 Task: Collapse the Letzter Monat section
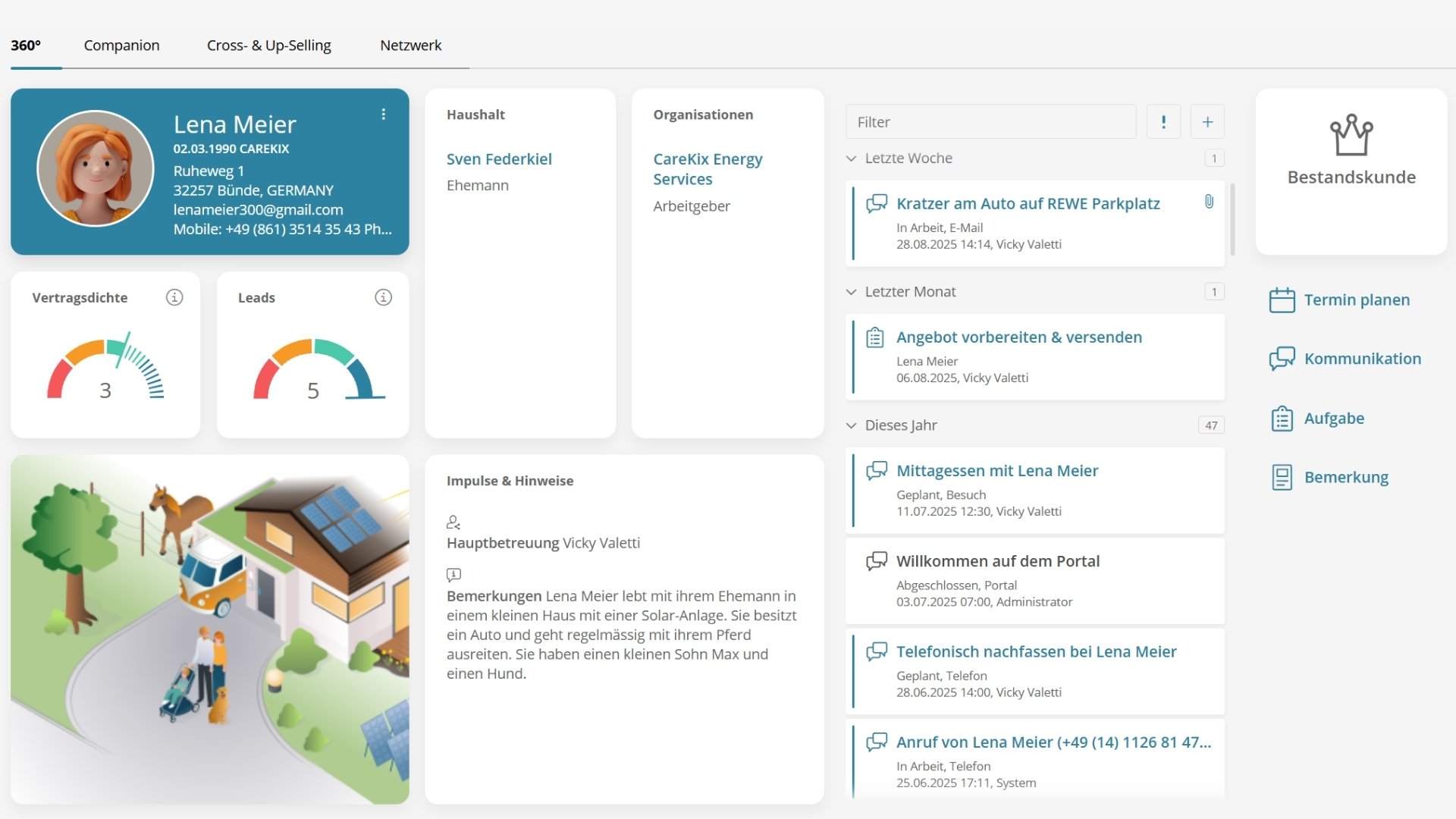pos(851,291)
